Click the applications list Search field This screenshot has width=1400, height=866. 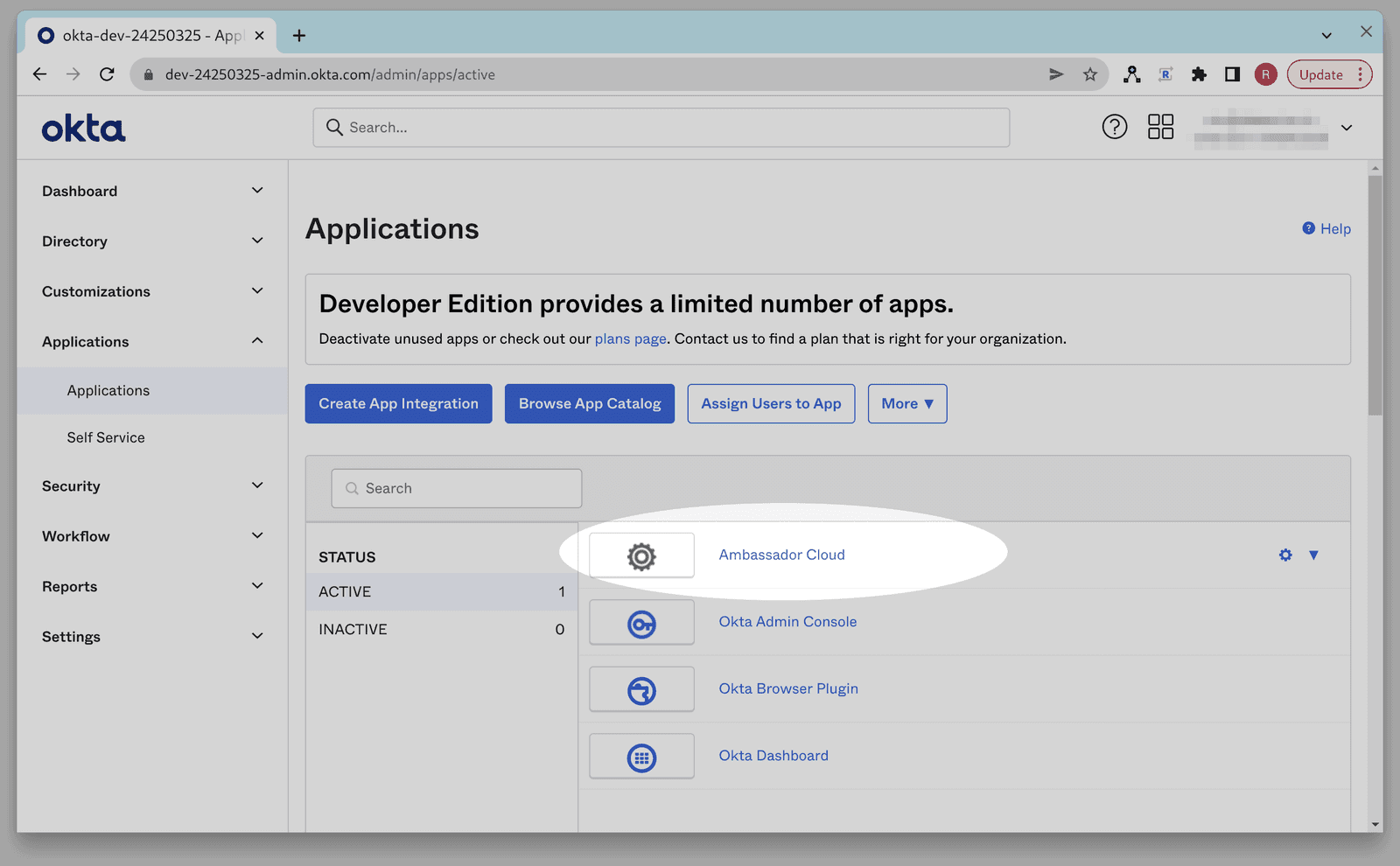(x=457, y=488)
